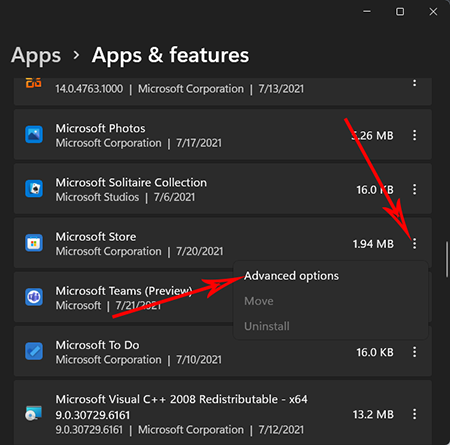This screenshot has width=450, height=445.
Task: Maximize the Settings window
Action: pyautogui.click(x=400, y=12)
